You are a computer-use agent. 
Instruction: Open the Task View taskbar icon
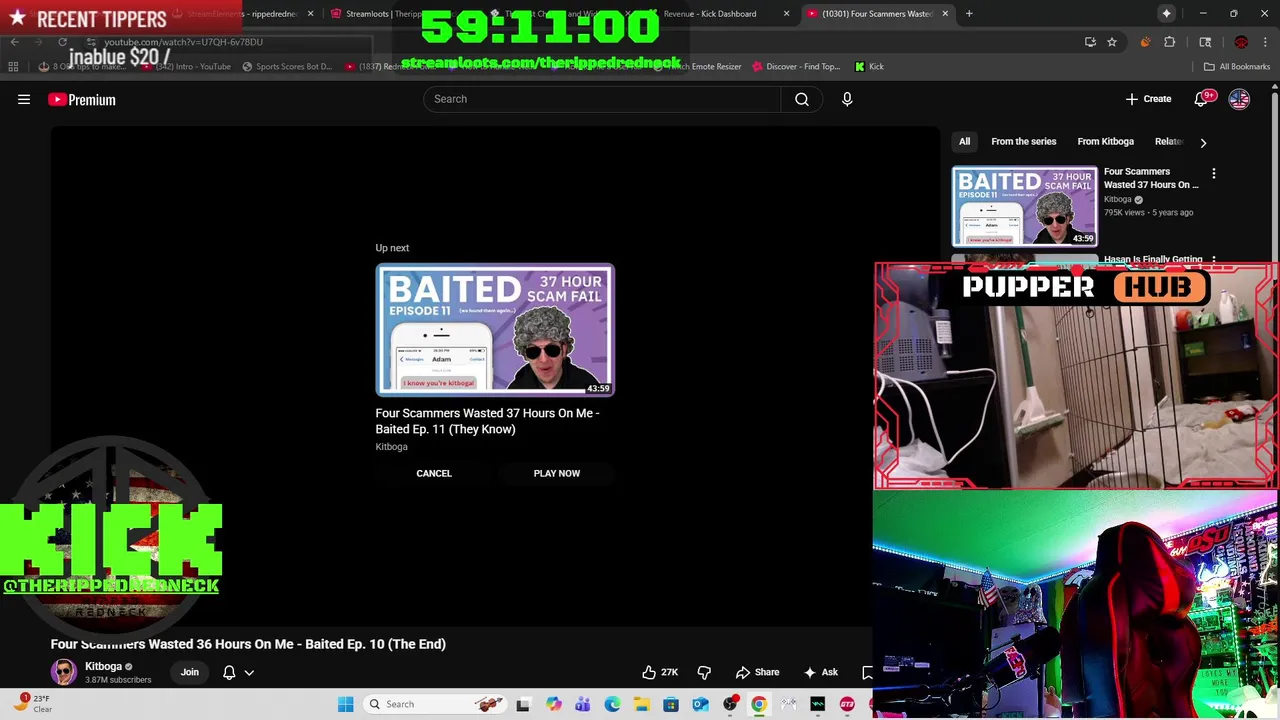click(x=522, y=704)
